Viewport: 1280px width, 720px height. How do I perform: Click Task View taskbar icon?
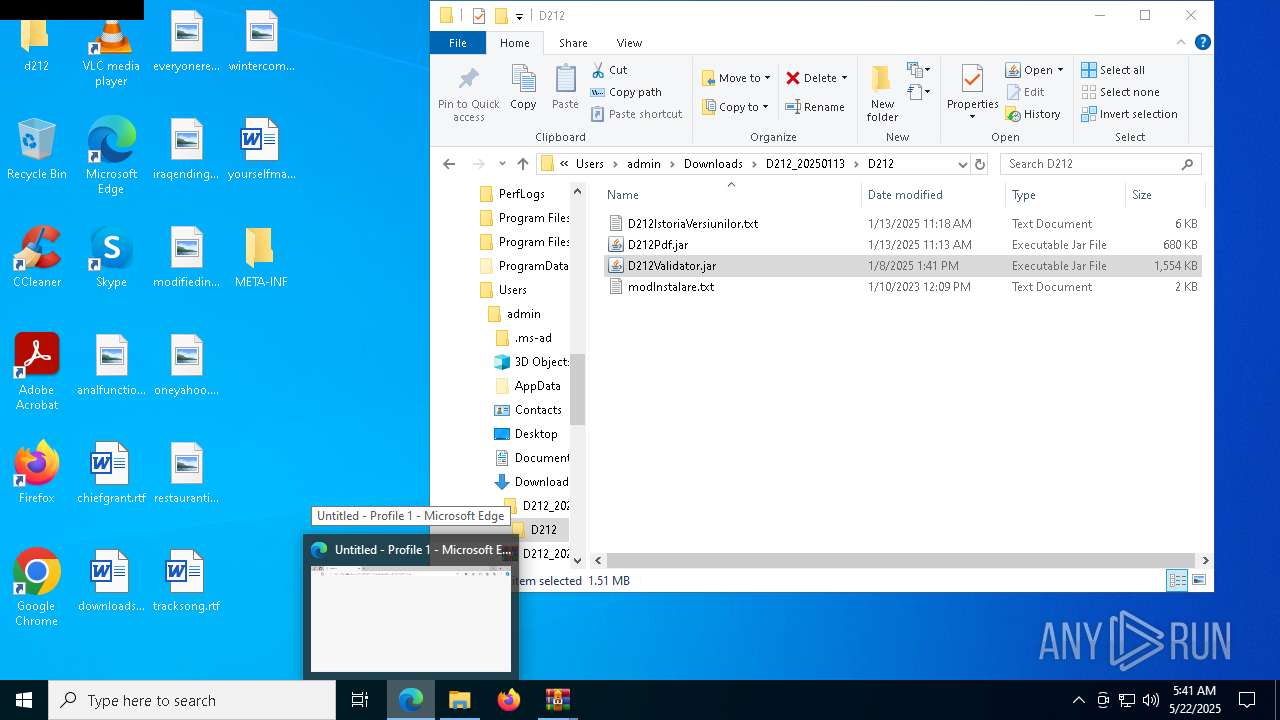click(x=360, y=700)
